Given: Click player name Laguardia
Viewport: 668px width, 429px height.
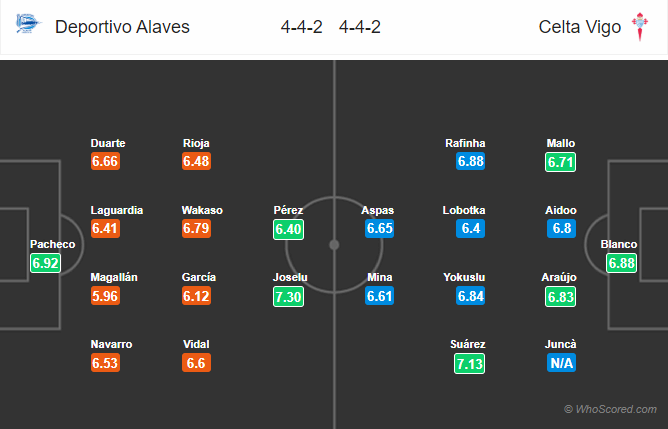Looking at the screenshot, I should tap(117, 210).
